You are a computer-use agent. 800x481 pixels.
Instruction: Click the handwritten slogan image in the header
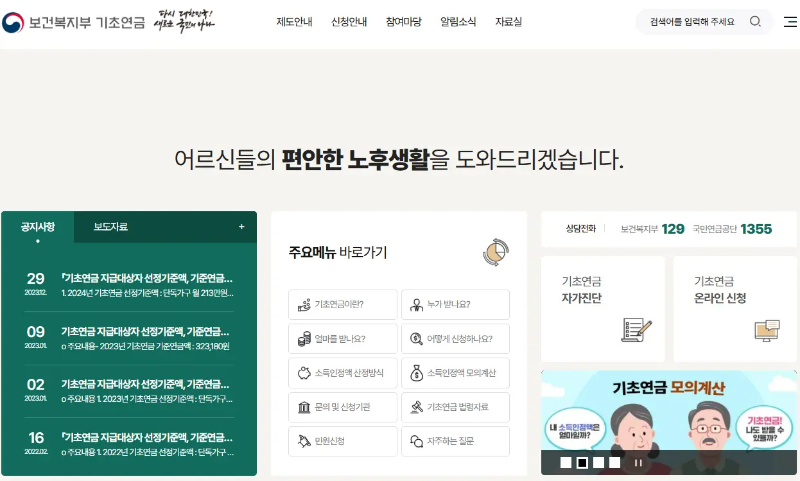[x=185, y=21]
